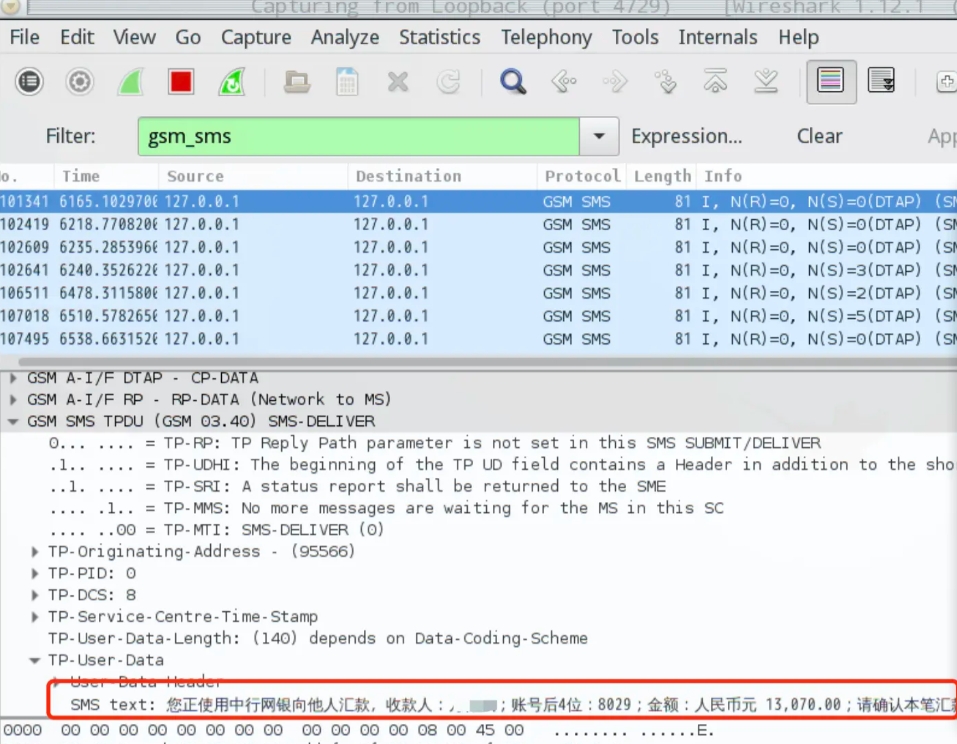Open the Telephony menu
The image size is (957, 744).
click(x=546, y=37)
